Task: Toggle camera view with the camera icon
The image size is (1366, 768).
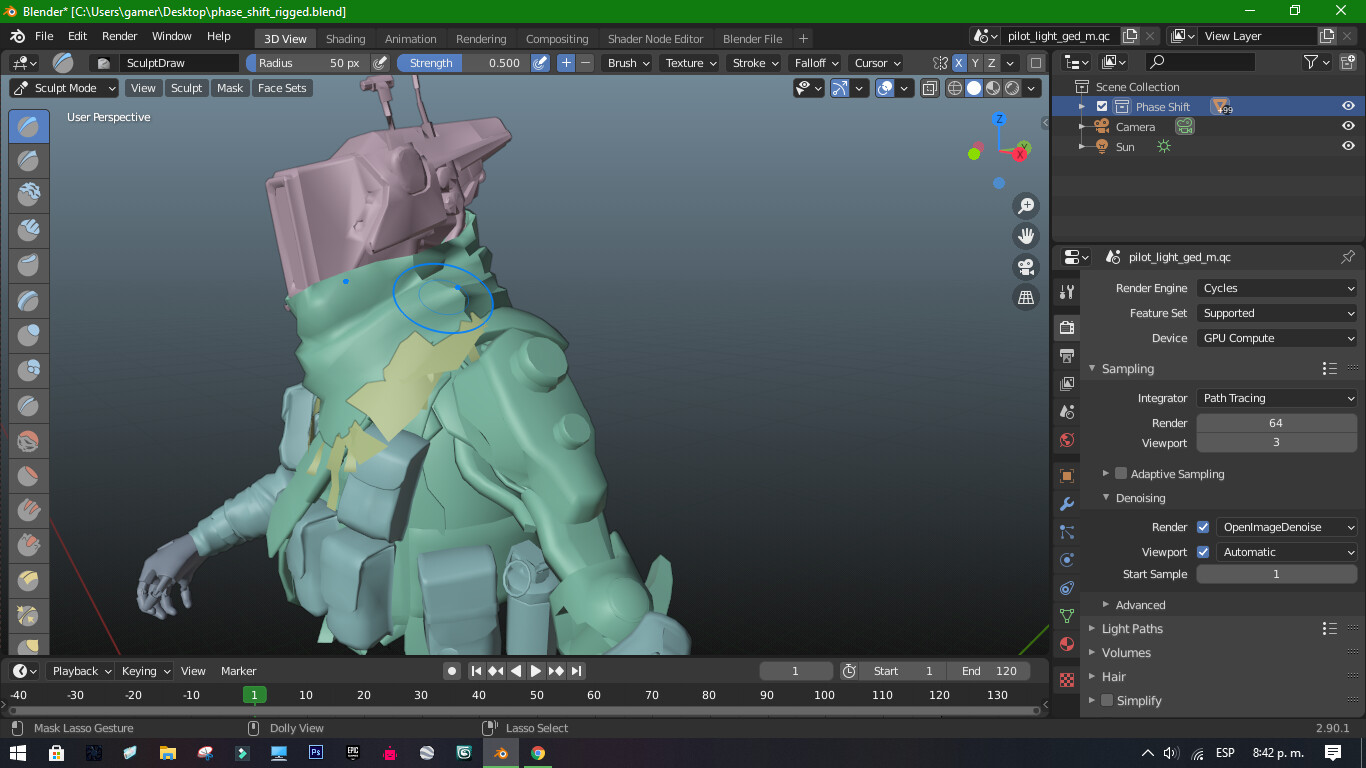Action: tap(1025, 267)
